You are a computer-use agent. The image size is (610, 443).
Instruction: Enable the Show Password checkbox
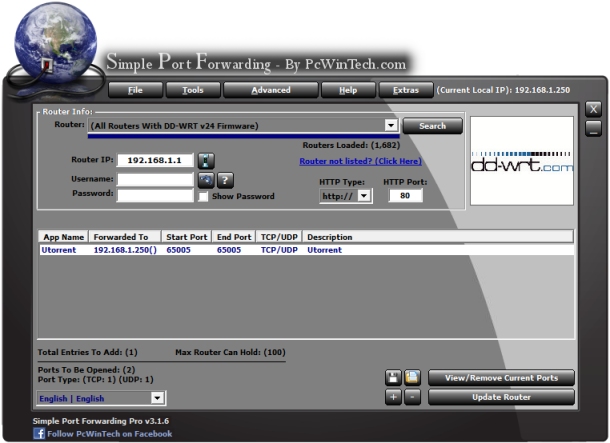coord(203,196)
